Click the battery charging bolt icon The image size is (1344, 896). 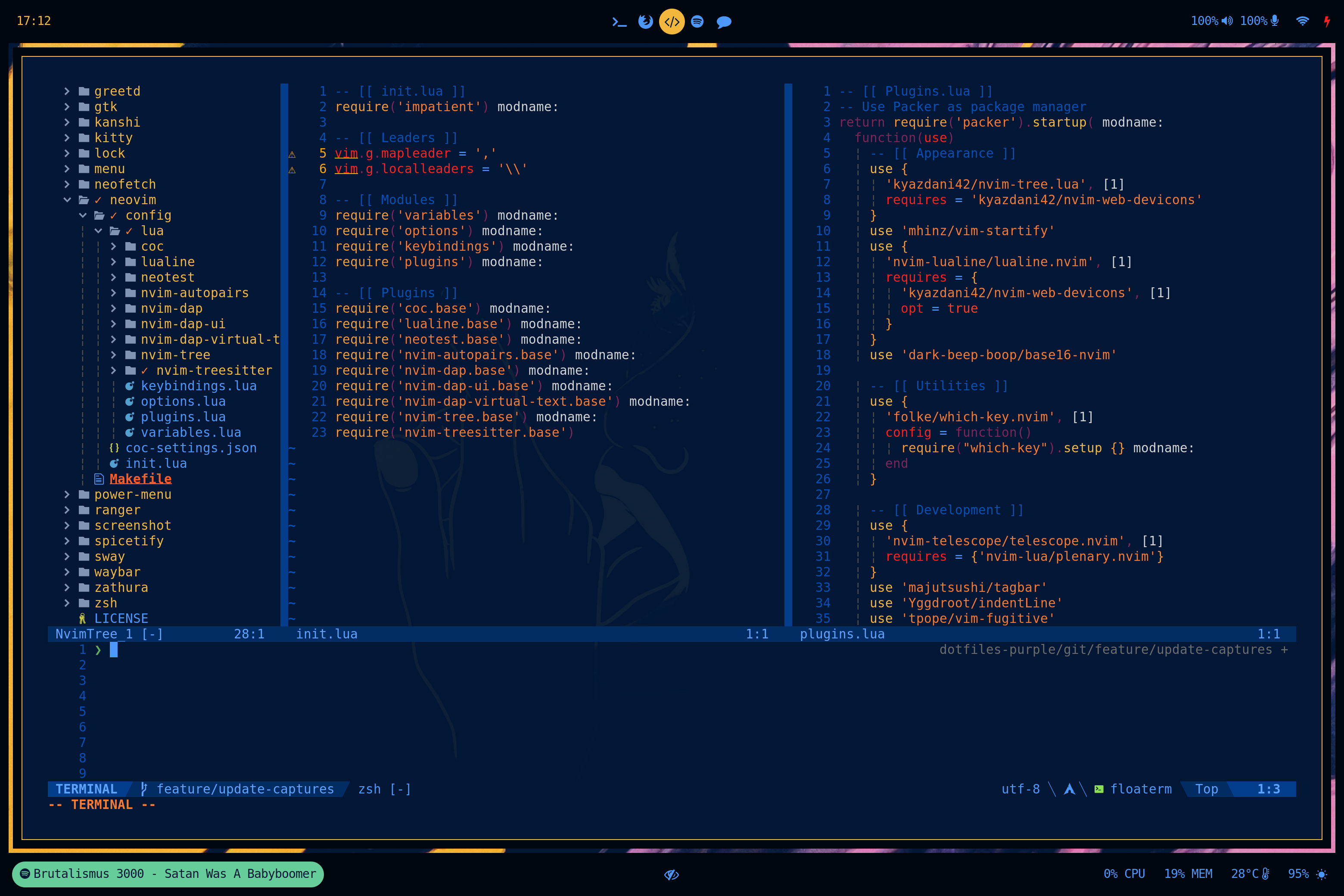pos(1327,21)
